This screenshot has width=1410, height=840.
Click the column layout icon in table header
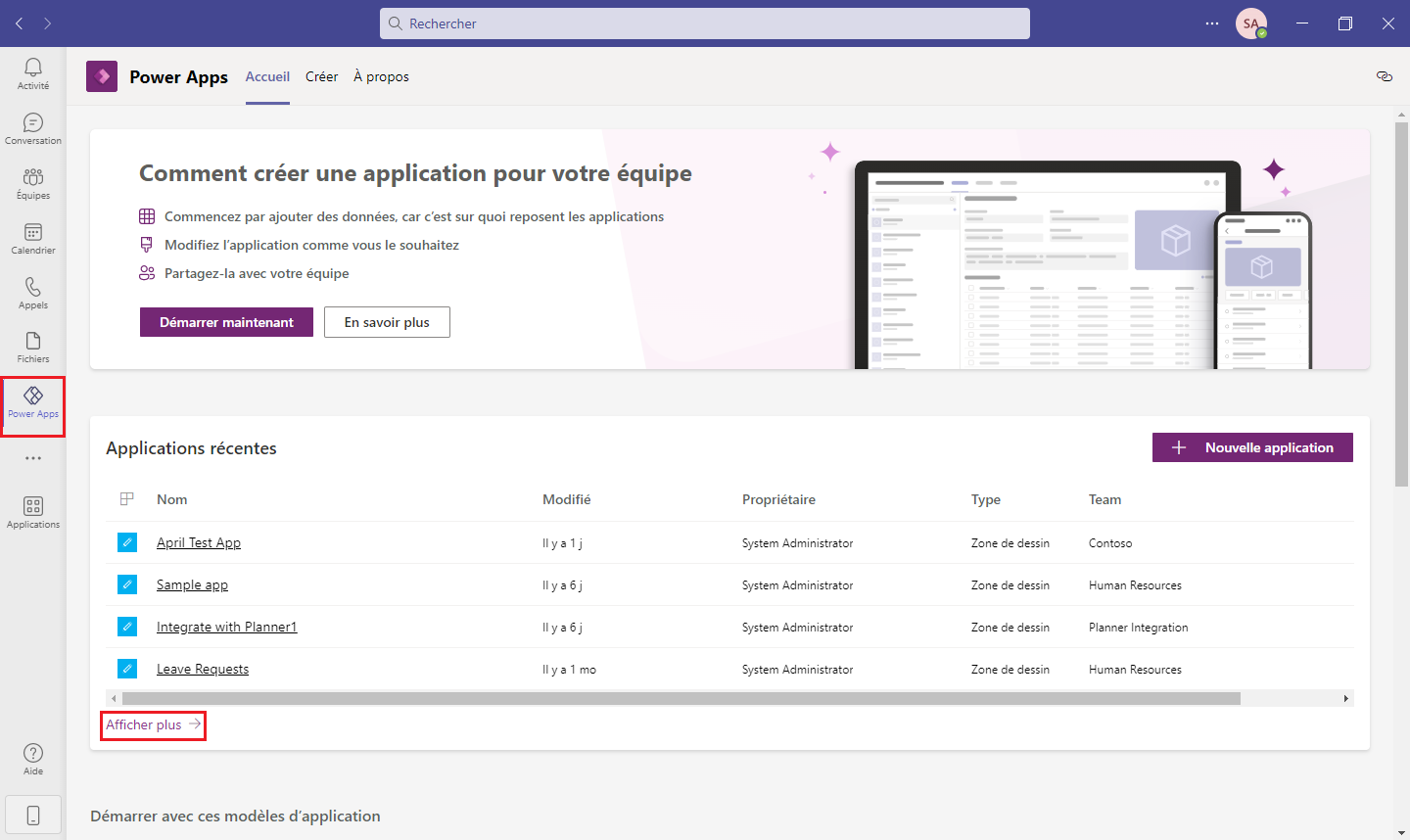126,499
